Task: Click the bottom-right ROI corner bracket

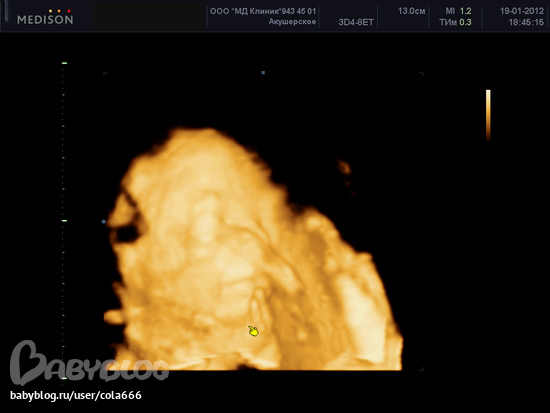Action: (x=422, y=369)
